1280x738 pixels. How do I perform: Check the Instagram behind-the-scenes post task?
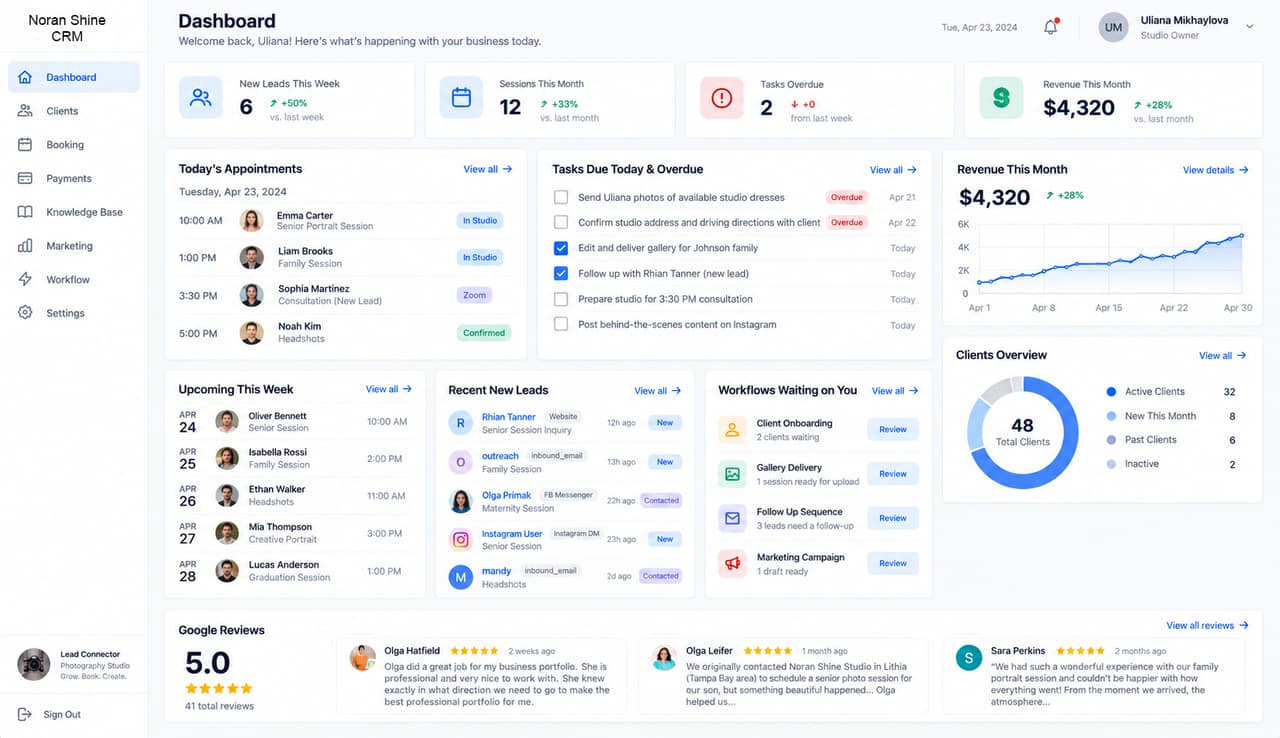561,324
